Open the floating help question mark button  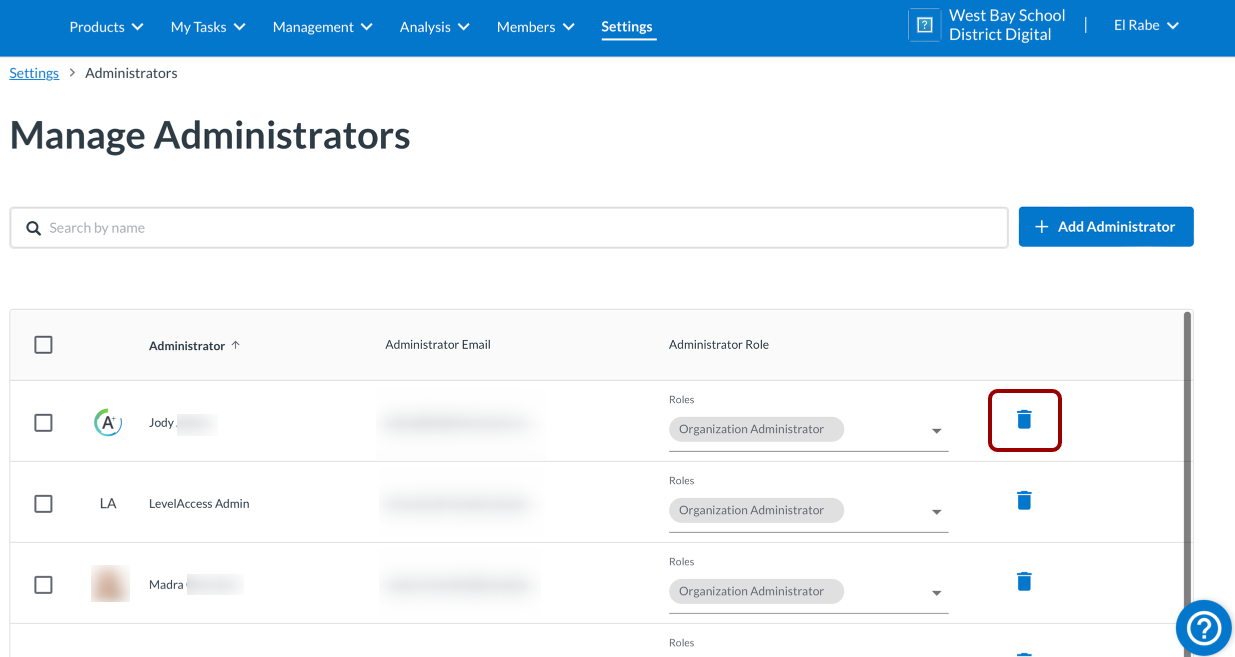click(1203, 628)
